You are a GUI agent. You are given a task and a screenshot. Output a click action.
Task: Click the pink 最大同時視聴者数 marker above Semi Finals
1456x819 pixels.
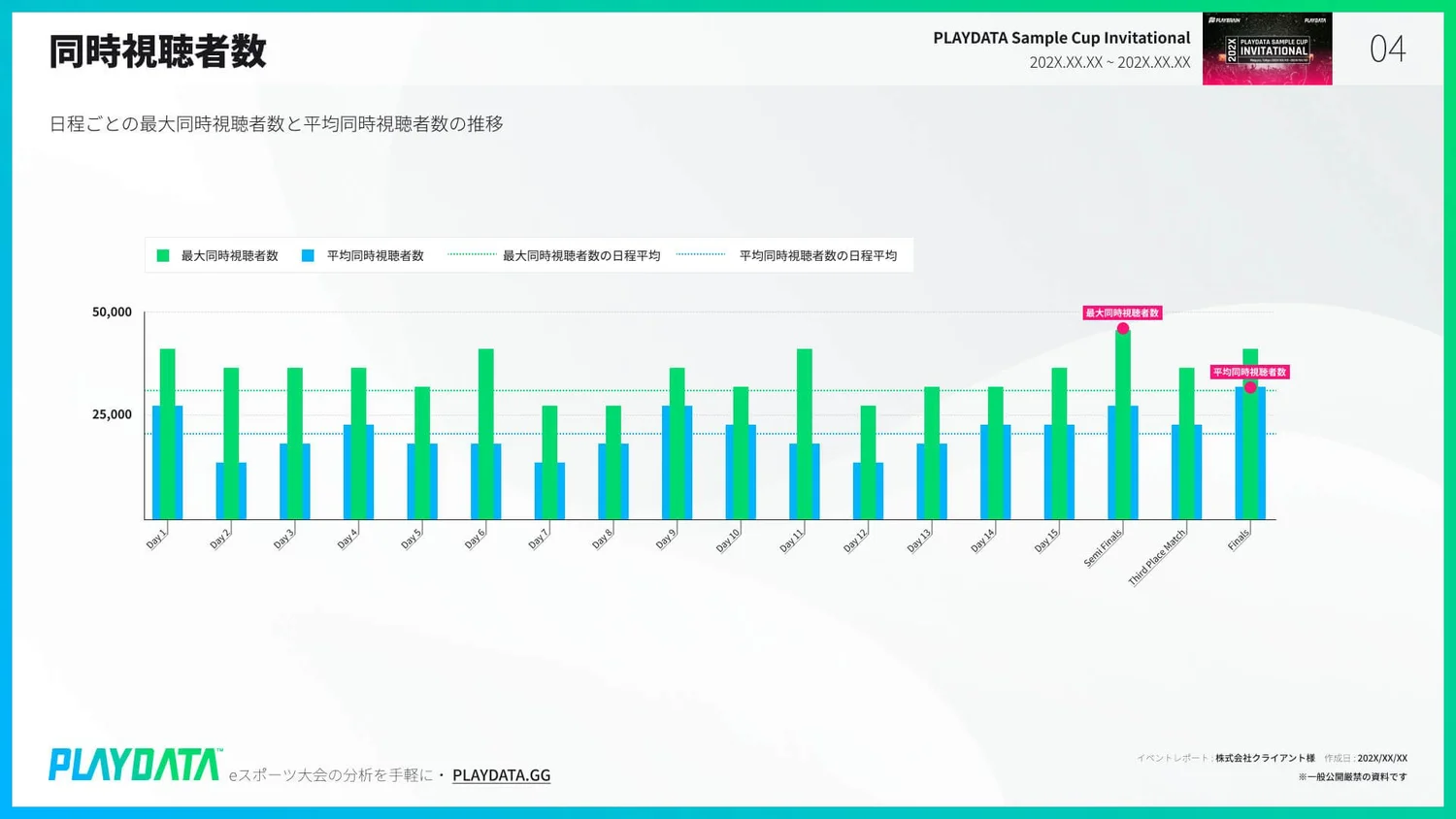tap(1123, 330)
